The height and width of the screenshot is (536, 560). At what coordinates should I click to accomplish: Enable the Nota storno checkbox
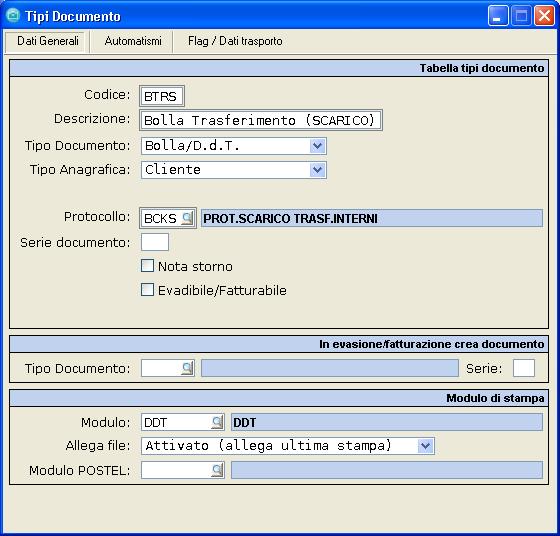(x=147, y=266)
